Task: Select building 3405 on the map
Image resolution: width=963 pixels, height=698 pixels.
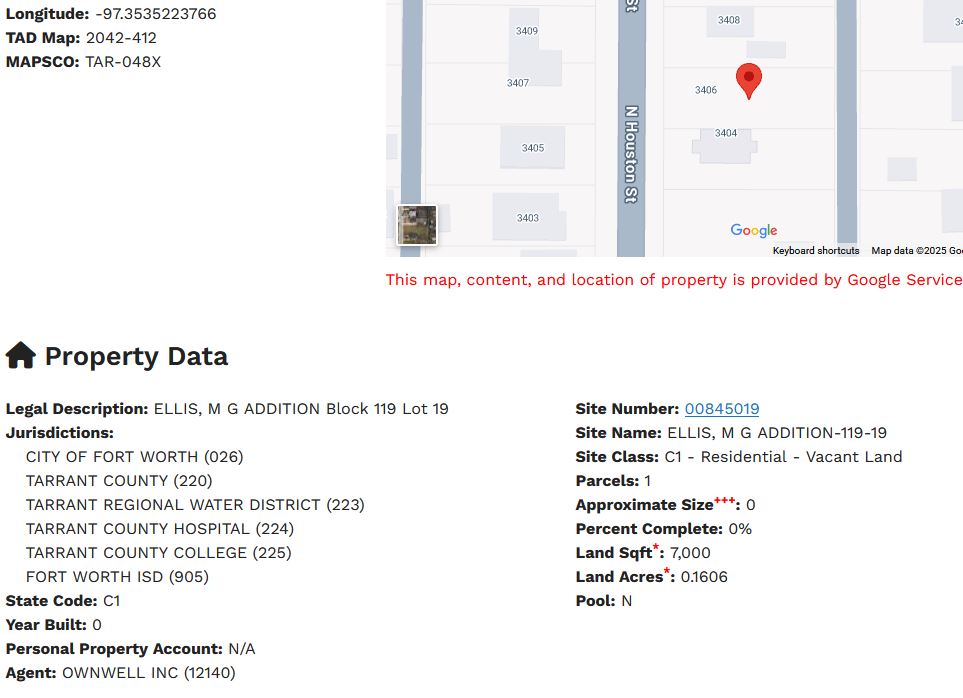Action: pos(533,148)
